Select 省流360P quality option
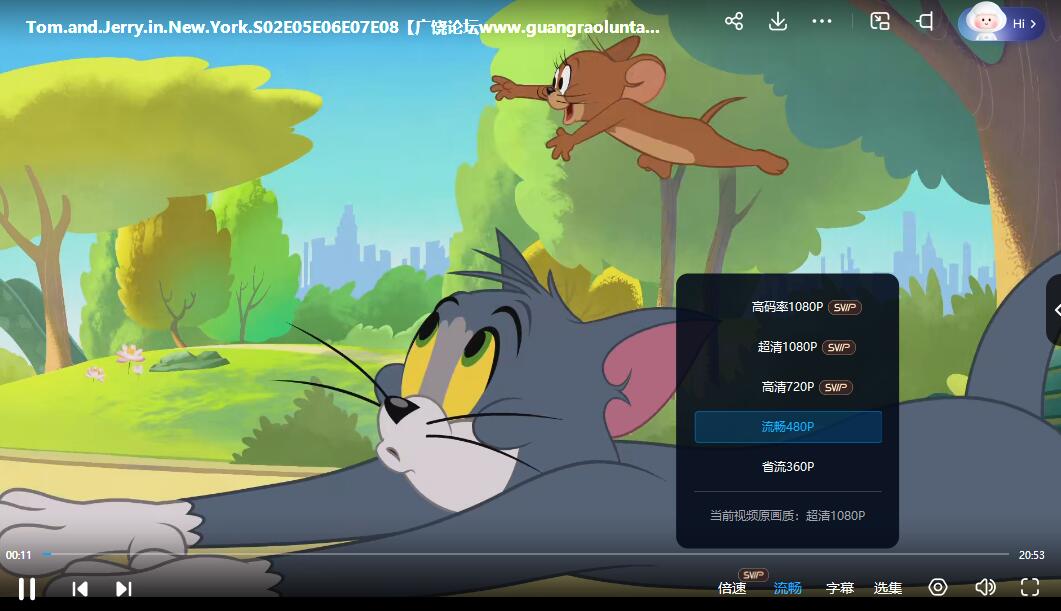 [x=788, y=467]
